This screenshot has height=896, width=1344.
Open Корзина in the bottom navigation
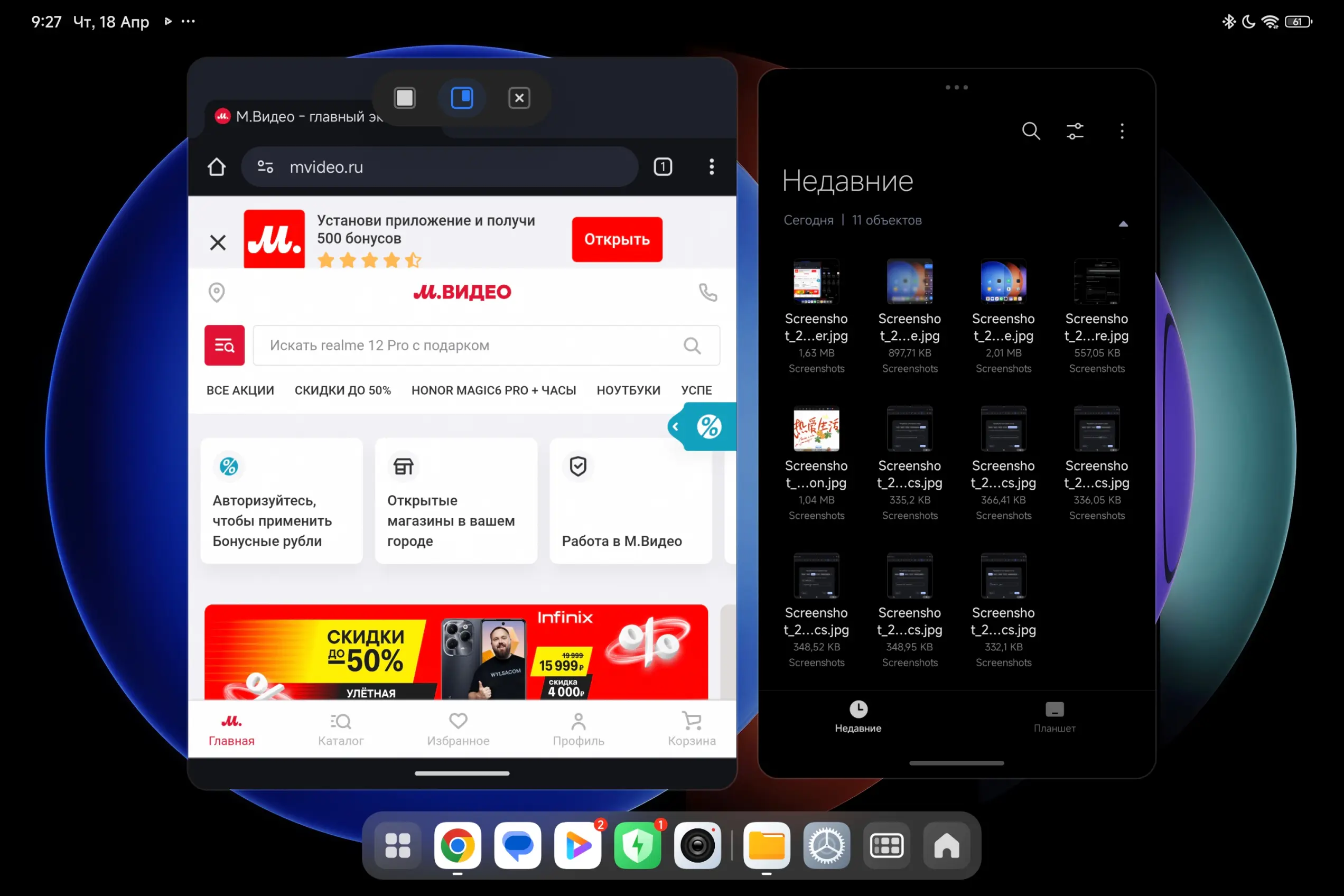[692, 729]
